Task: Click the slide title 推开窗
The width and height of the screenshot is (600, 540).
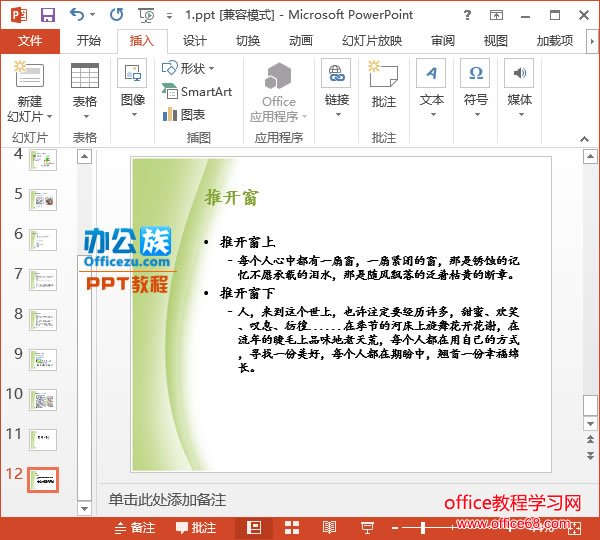Action: [x=232, y=197]
